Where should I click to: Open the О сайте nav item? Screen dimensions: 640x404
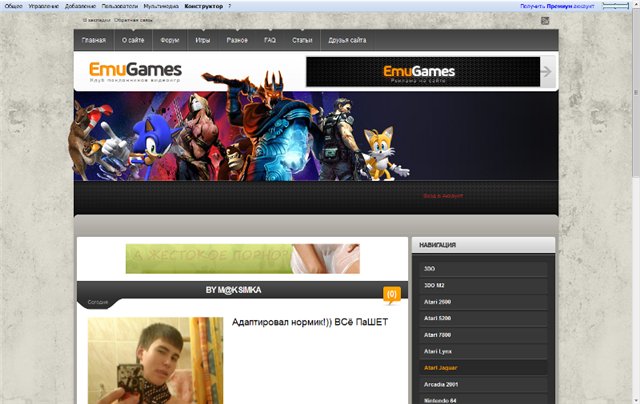[x=133, y=40]
